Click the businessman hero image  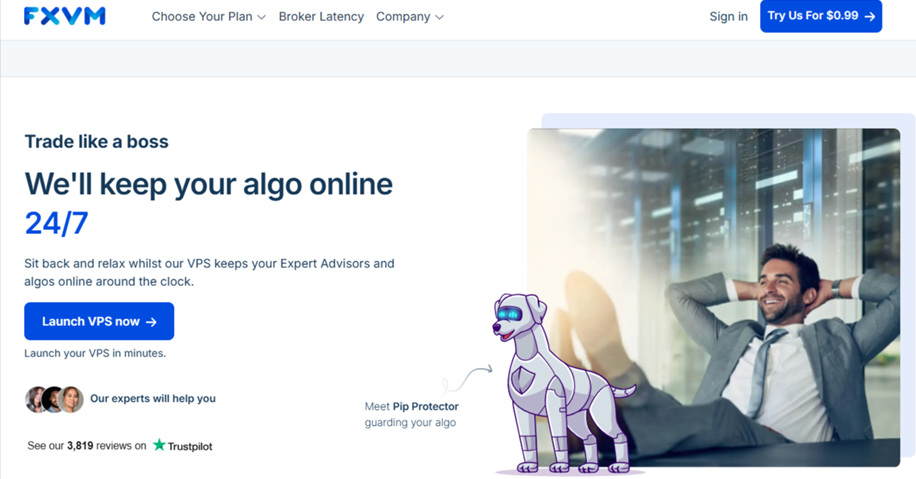coord(713,297)
